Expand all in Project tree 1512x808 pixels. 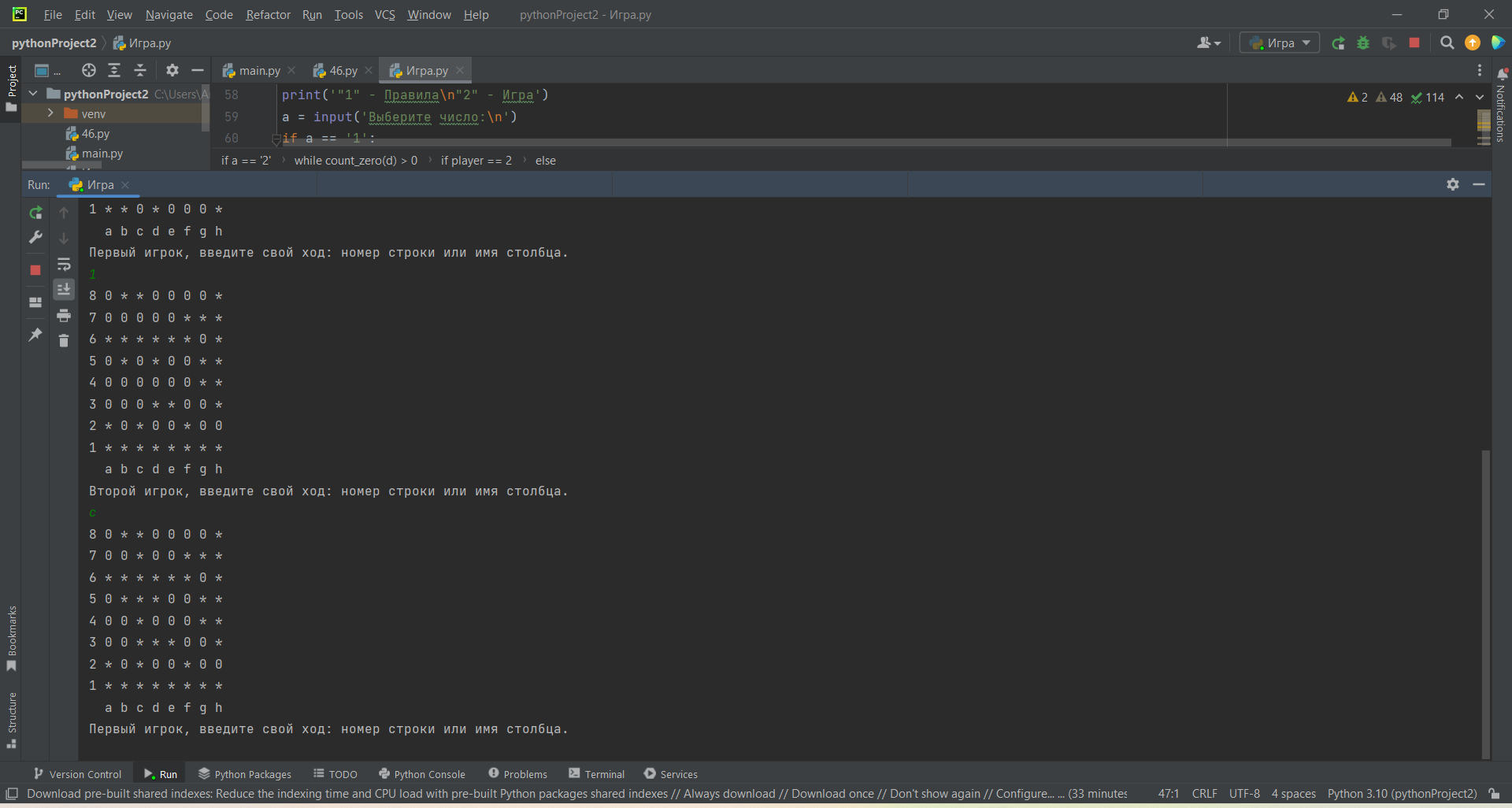click(x=114, y=70)
